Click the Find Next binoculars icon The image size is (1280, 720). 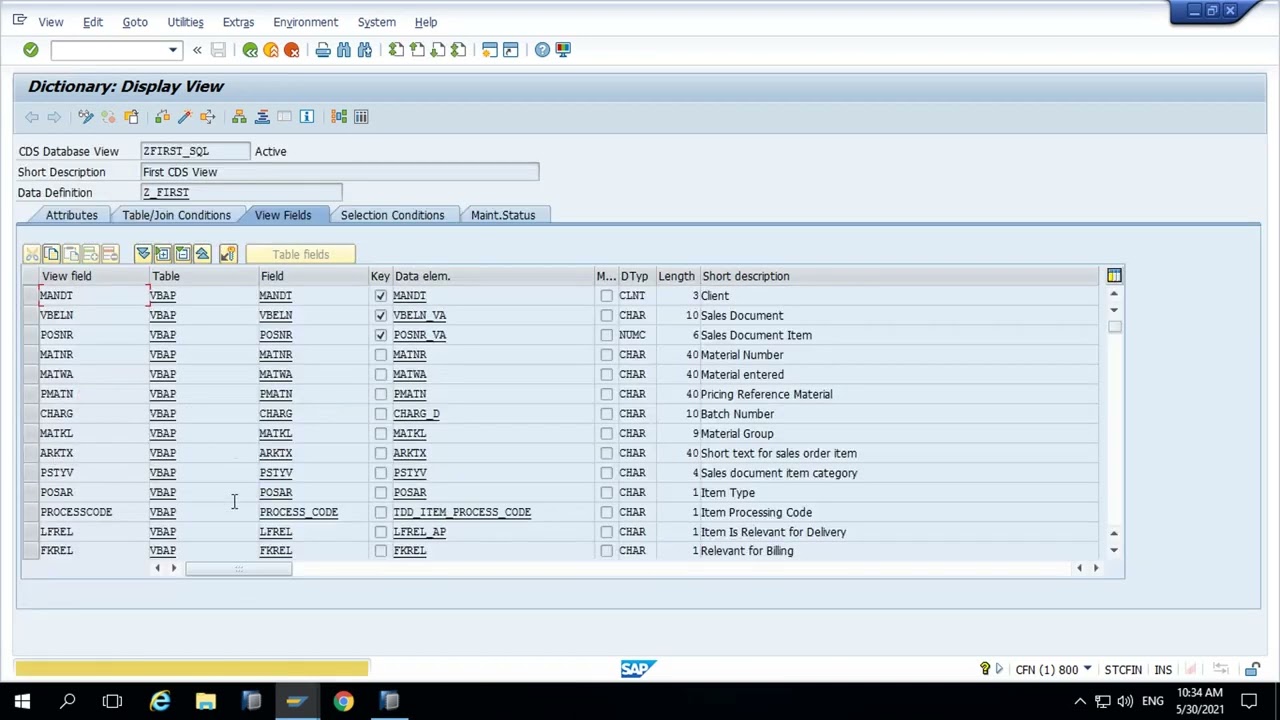(365, 50)
